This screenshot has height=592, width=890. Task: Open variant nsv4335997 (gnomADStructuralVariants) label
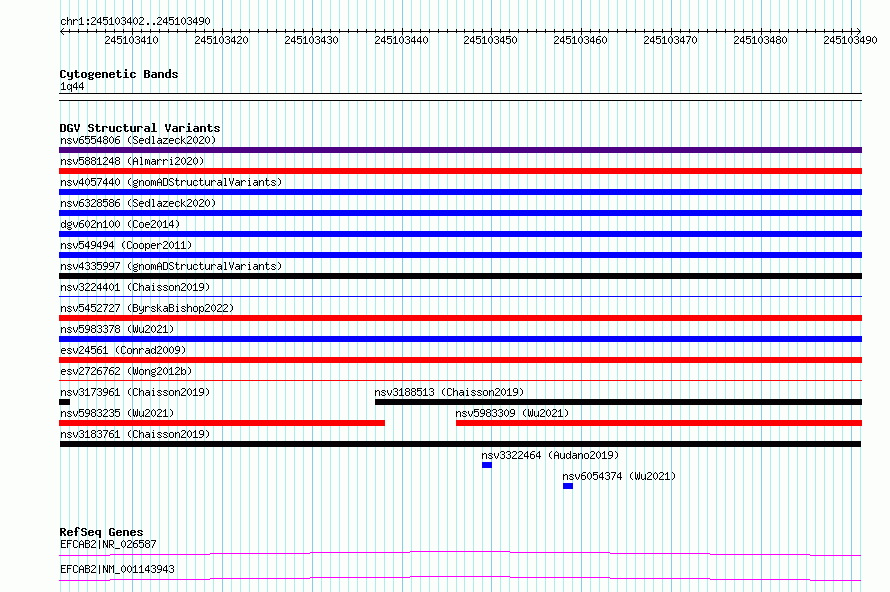pos(171,266)
